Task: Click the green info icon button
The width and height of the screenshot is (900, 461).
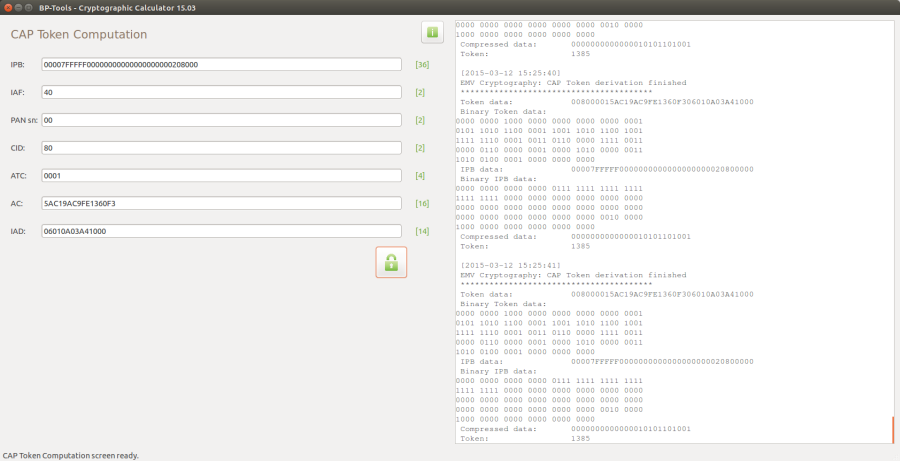Action: (x=432, y=33)
